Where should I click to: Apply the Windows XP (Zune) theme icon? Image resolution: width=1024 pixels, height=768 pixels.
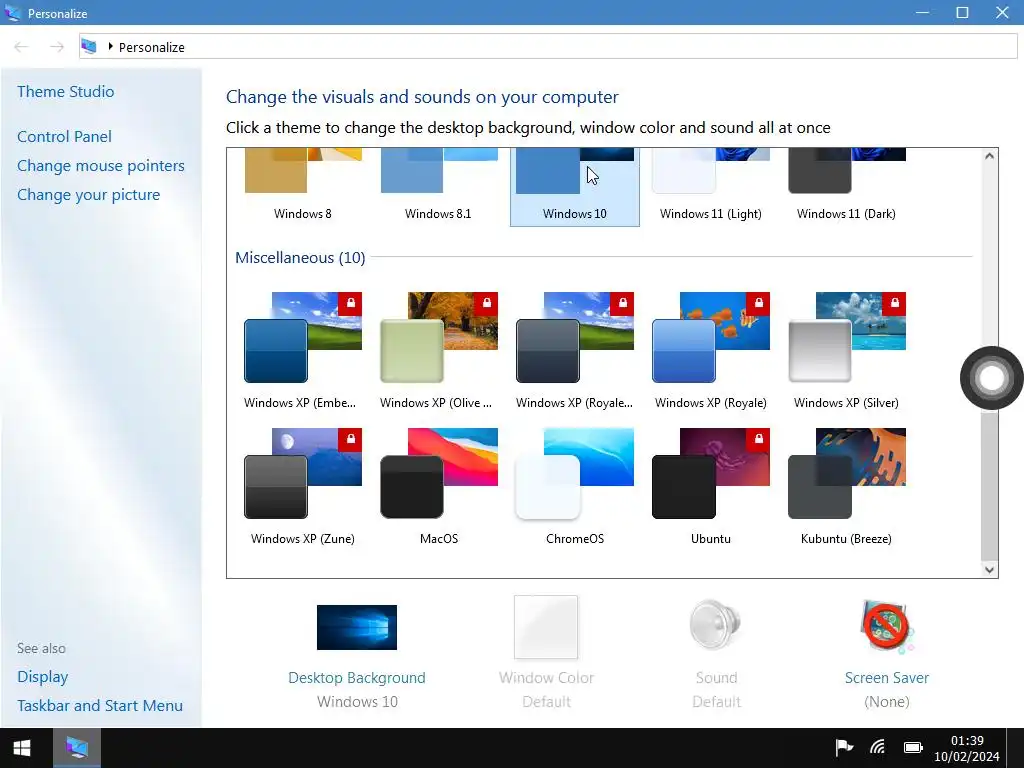tap(302, 473)
